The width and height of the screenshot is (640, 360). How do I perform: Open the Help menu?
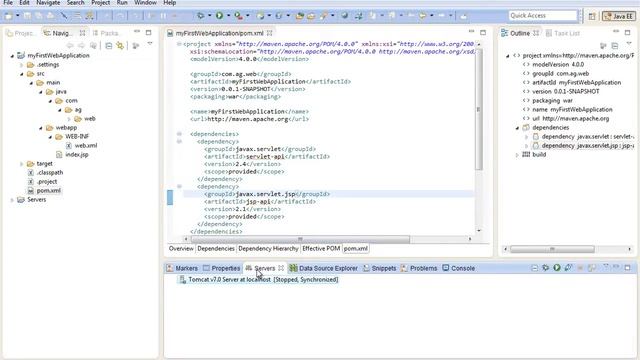pyautogui.click(x=169, y=3)
